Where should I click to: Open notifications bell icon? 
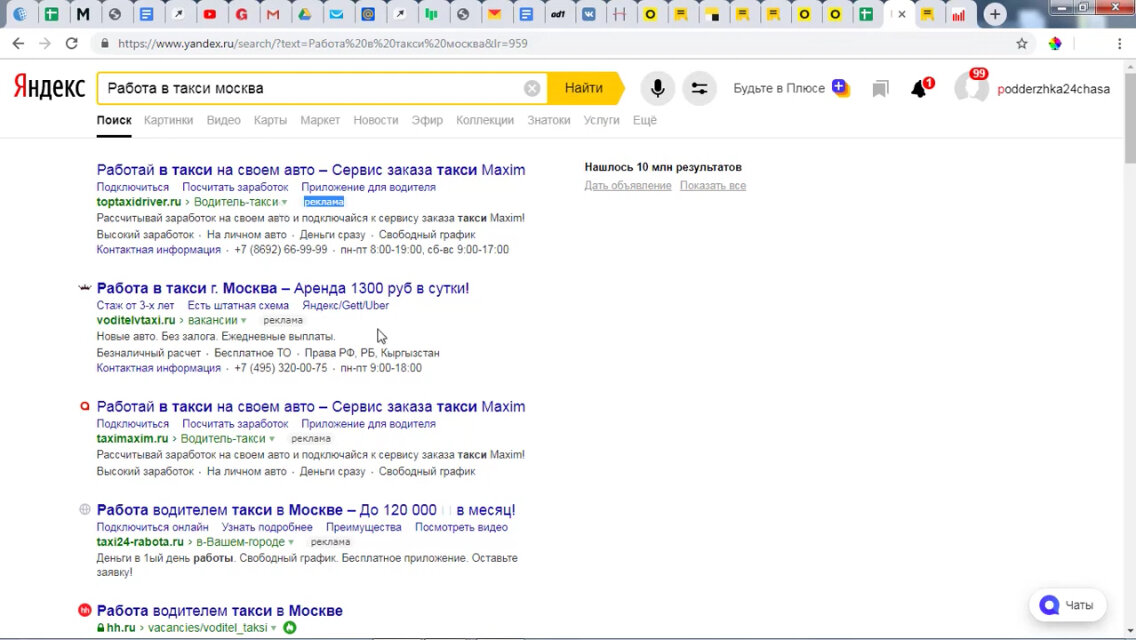(x=920, y=88)
